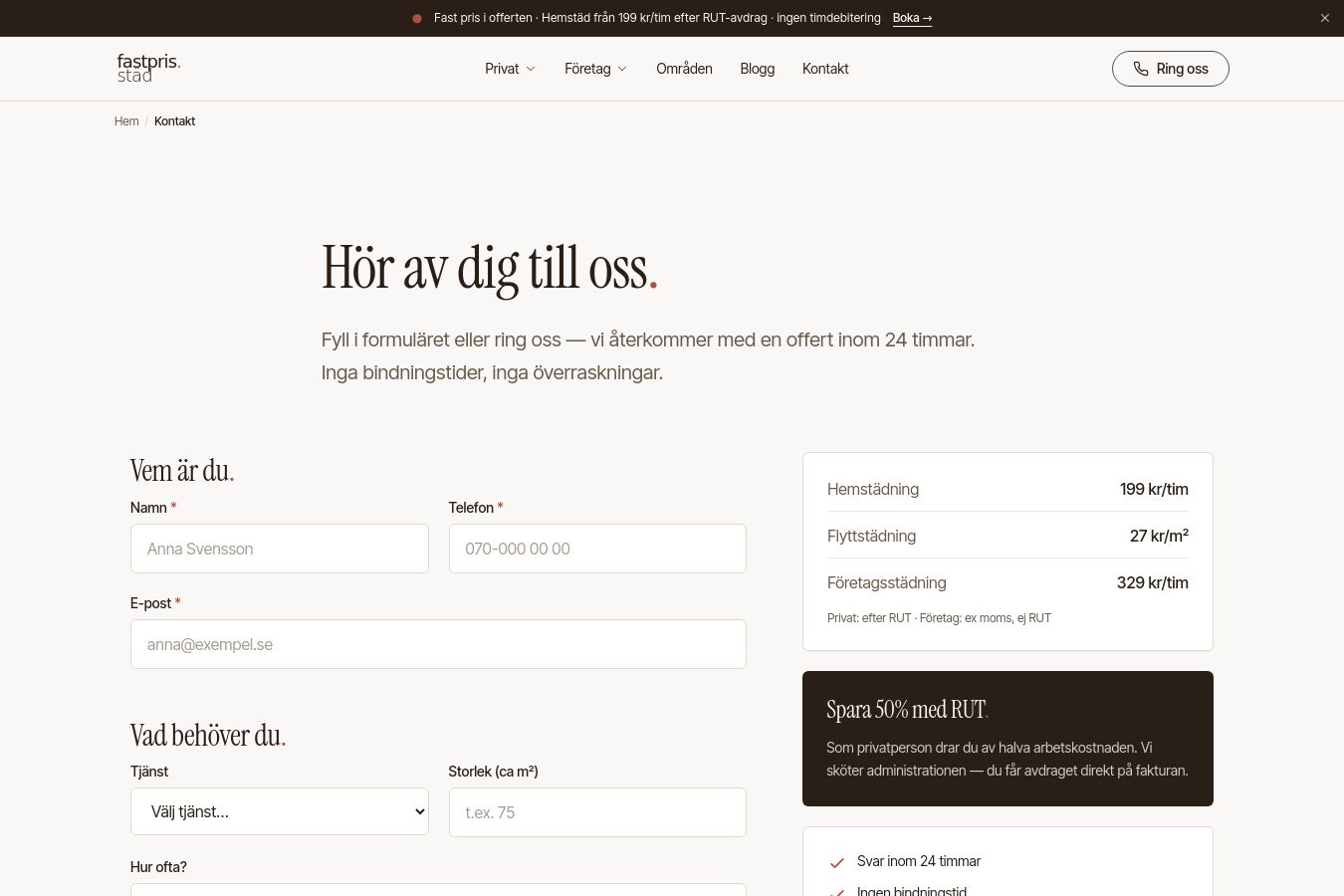Click the Kontakt breadcrumb item
1344x896 pixels.
[174, 121]
